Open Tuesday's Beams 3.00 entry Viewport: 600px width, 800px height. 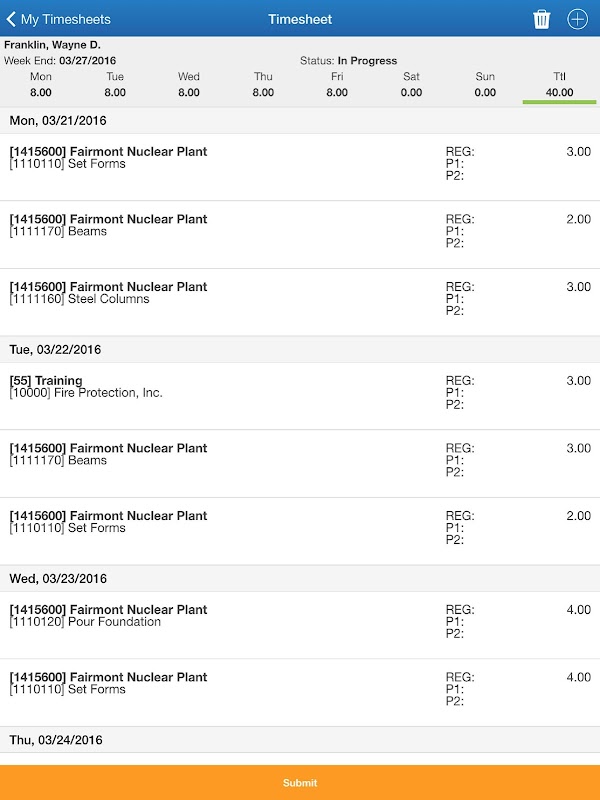pyautogui.click(x=300, y=461)
